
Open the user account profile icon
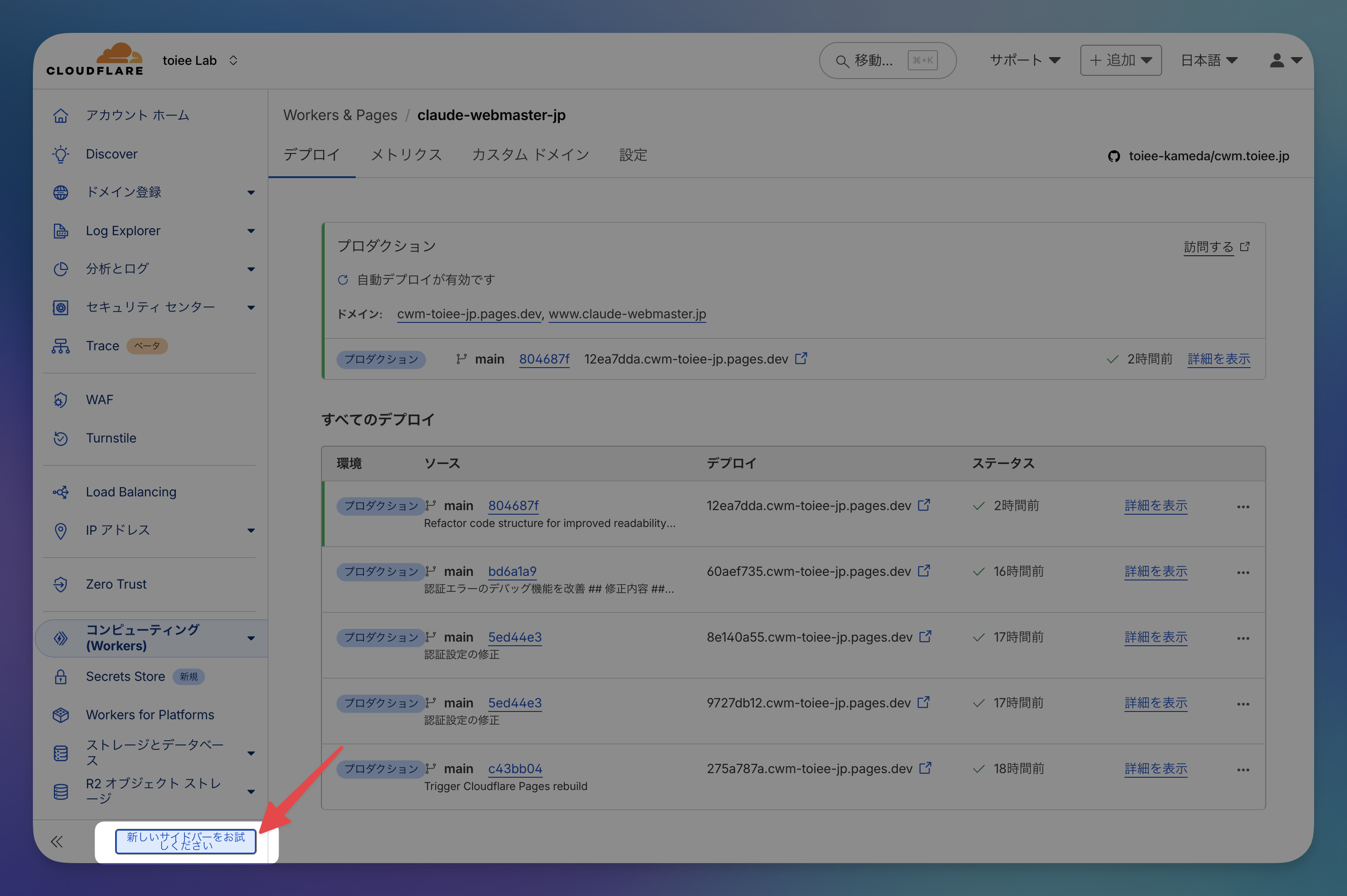[x=1277, y=60]
